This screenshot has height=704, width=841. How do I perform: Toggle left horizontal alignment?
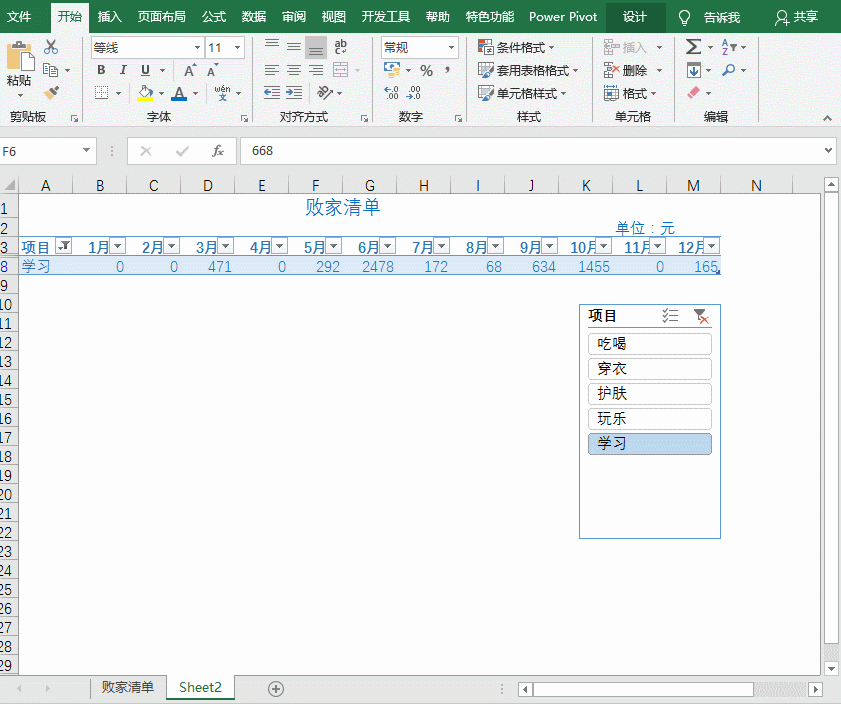pyautogui.click(x=272, y=70)
